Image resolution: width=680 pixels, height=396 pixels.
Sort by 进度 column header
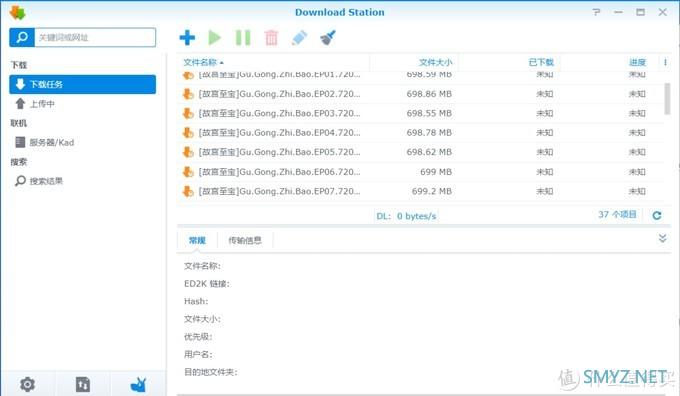(638, 62)
